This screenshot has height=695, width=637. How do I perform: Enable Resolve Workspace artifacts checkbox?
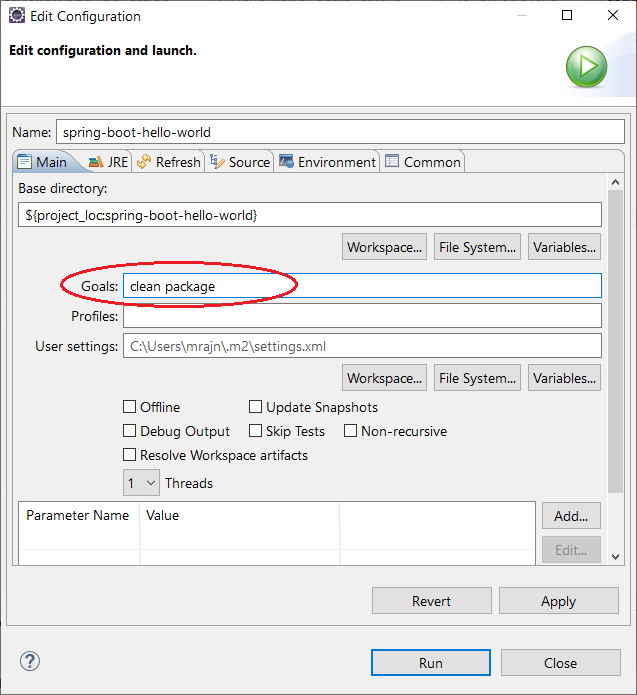click(x=129, y=455)
